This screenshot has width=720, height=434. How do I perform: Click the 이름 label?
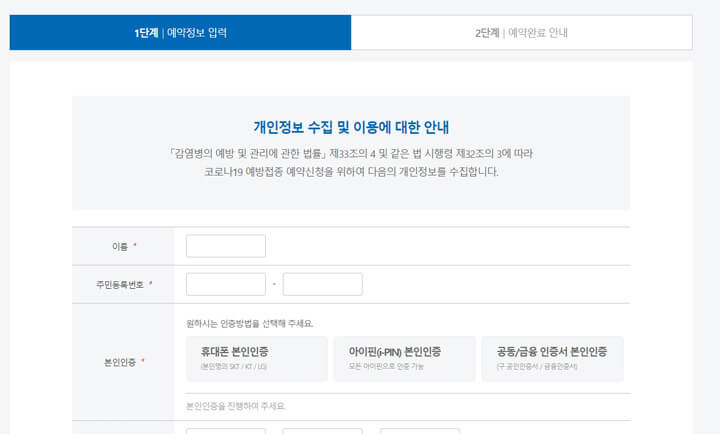[120, 247]
